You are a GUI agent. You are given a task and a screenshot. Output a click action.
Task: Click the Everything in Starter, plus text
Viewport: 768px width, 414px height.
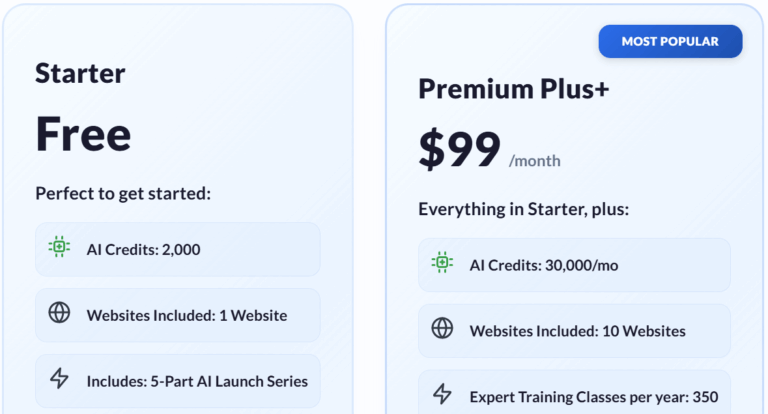coord(523,209)
